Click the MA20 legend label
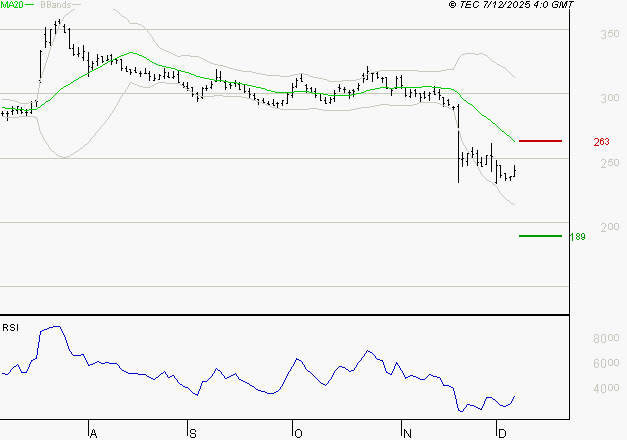This screenshot has height=440, width=627. coord(12,5)
